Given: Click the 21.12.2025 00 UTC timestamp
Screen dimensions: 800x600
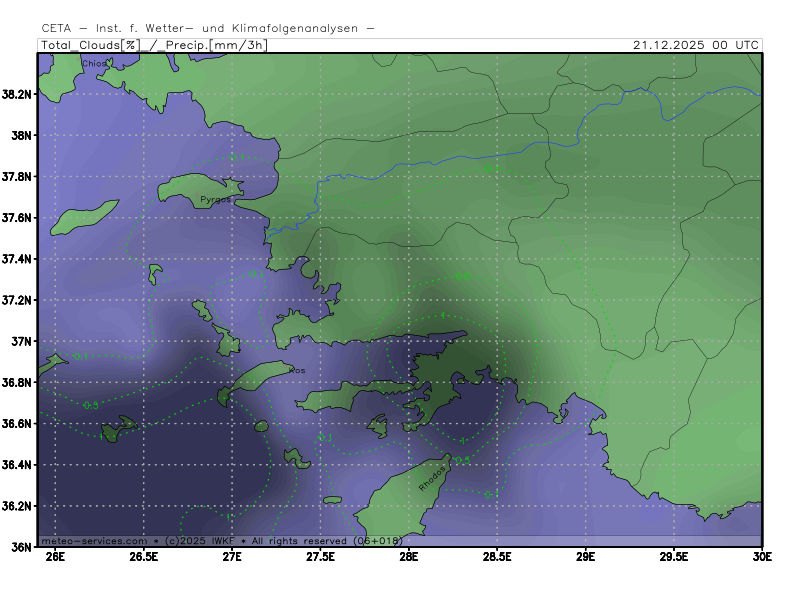Looking at the screenshot, I should 696,45.
